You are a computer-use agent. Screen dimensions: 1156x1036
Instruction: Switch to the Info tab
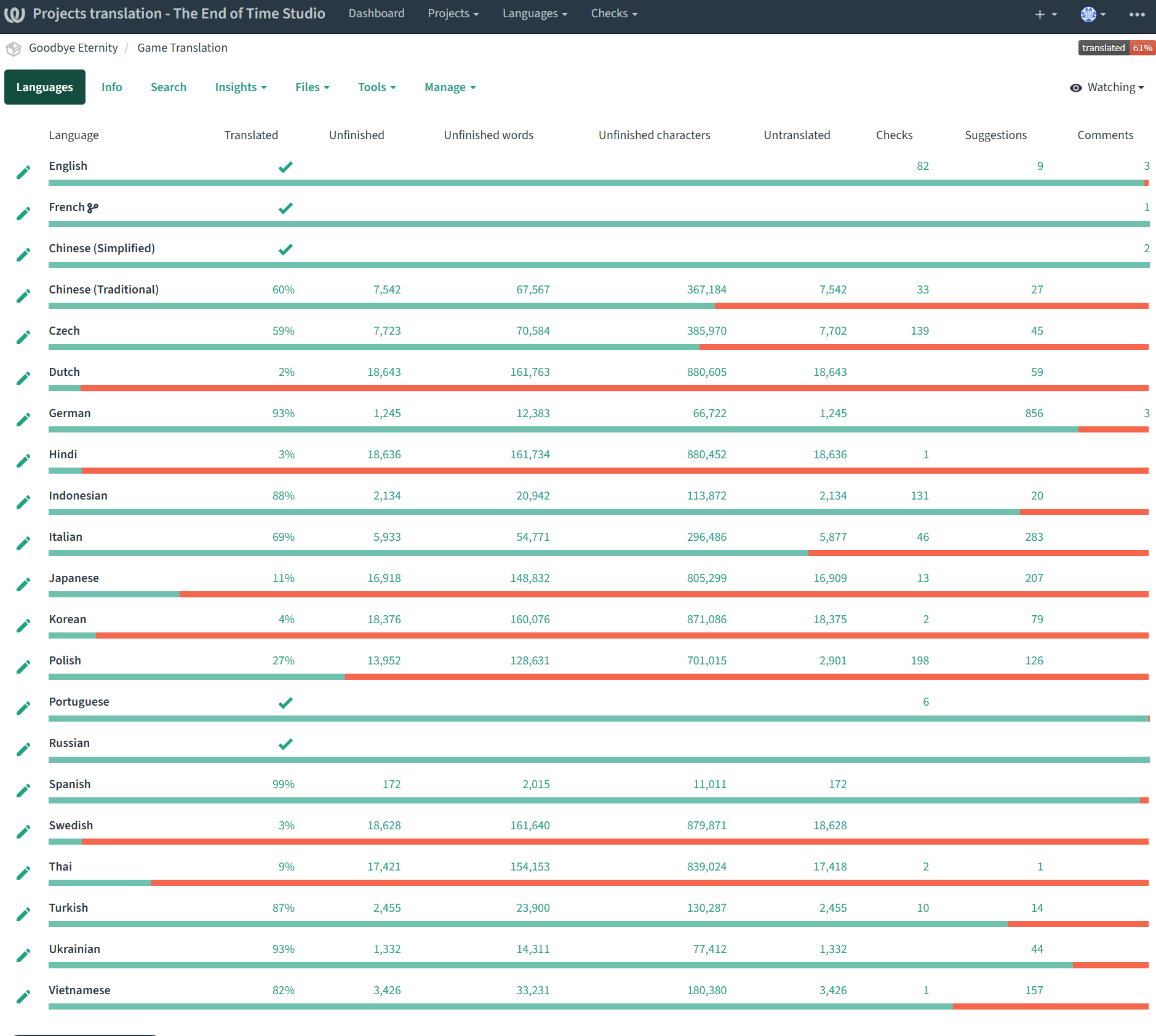[x=112, y=87]
